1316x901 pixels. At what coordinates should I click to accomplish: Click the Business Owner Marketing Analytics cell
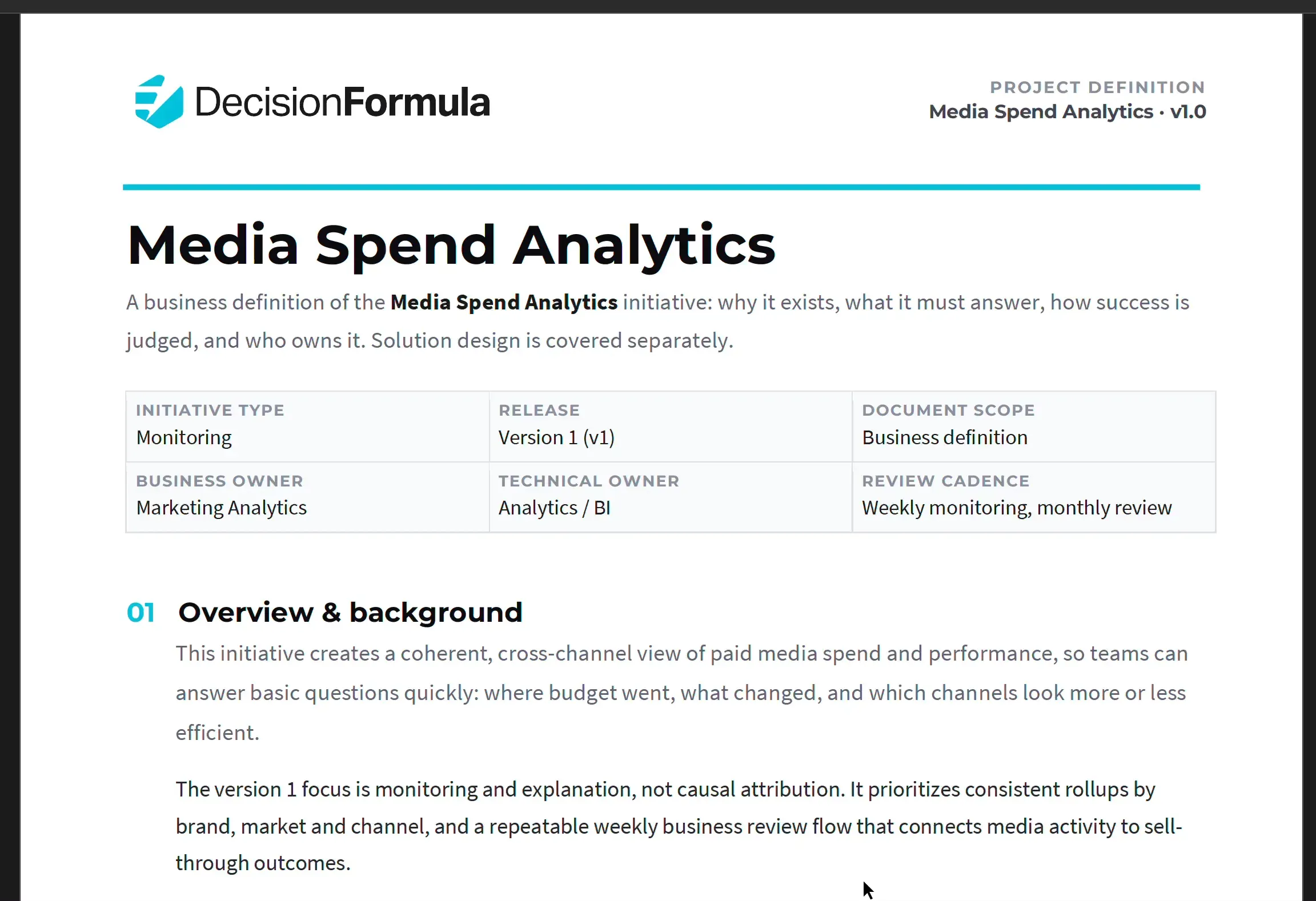pos(307,497)
